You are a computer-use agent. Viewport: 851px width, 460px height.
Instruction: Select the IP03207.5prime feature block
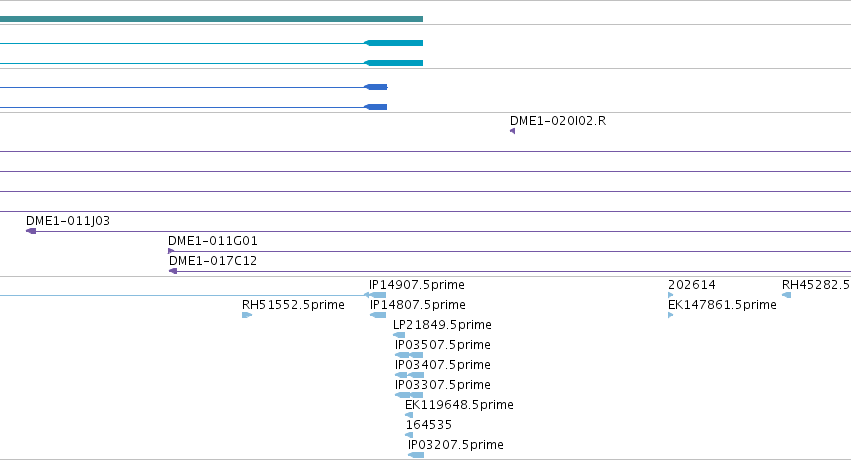point(416,455)
